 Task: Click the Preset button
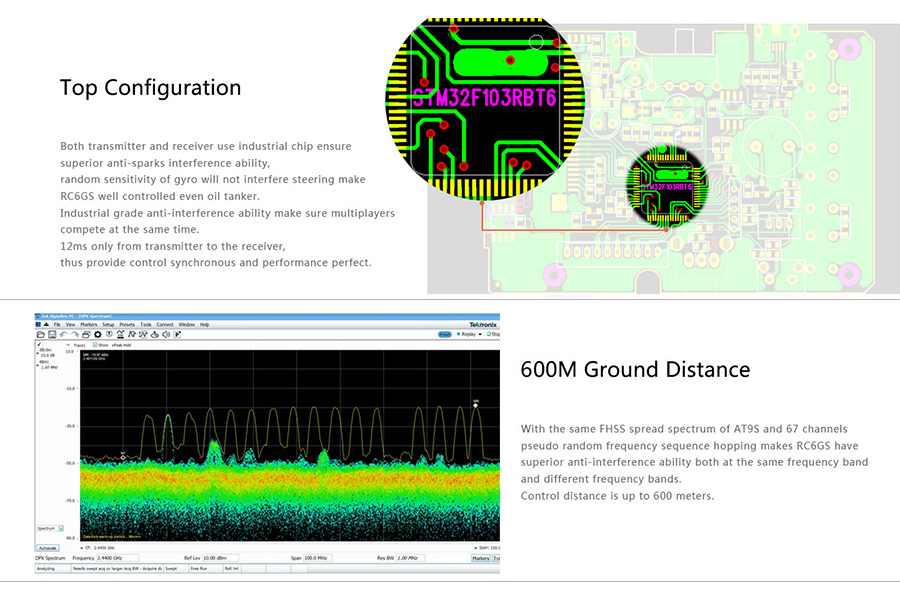[445, 334]
